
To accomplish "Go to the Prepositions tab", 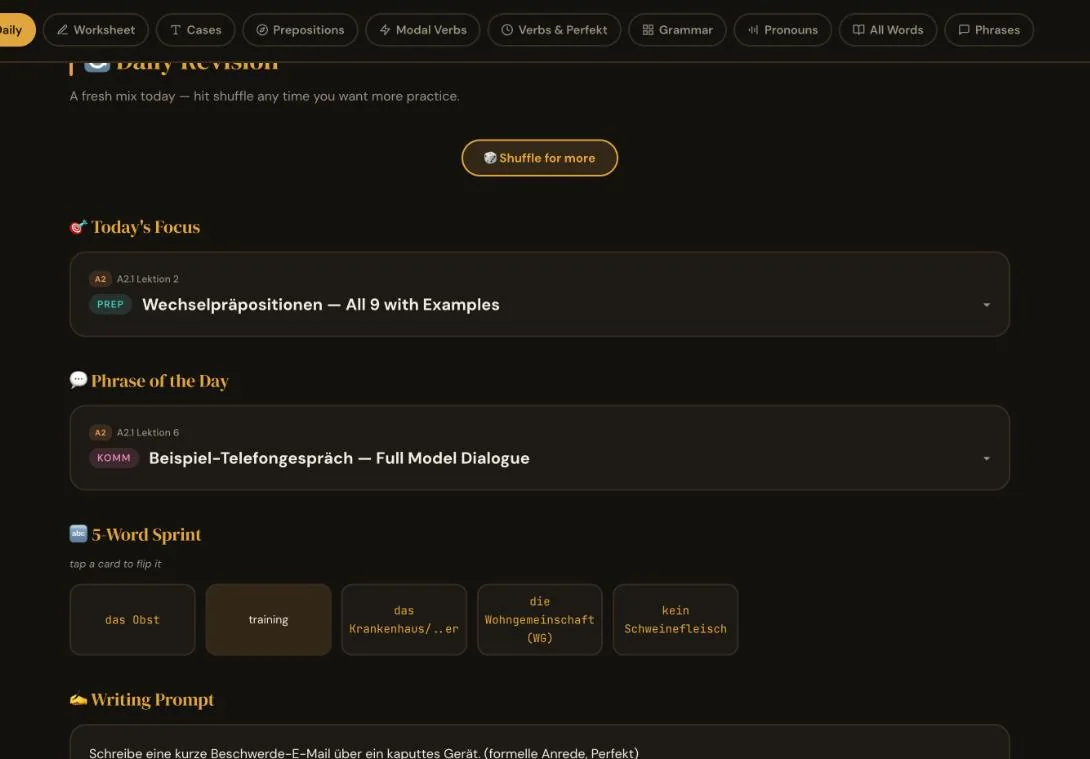I will pos(300,30).
